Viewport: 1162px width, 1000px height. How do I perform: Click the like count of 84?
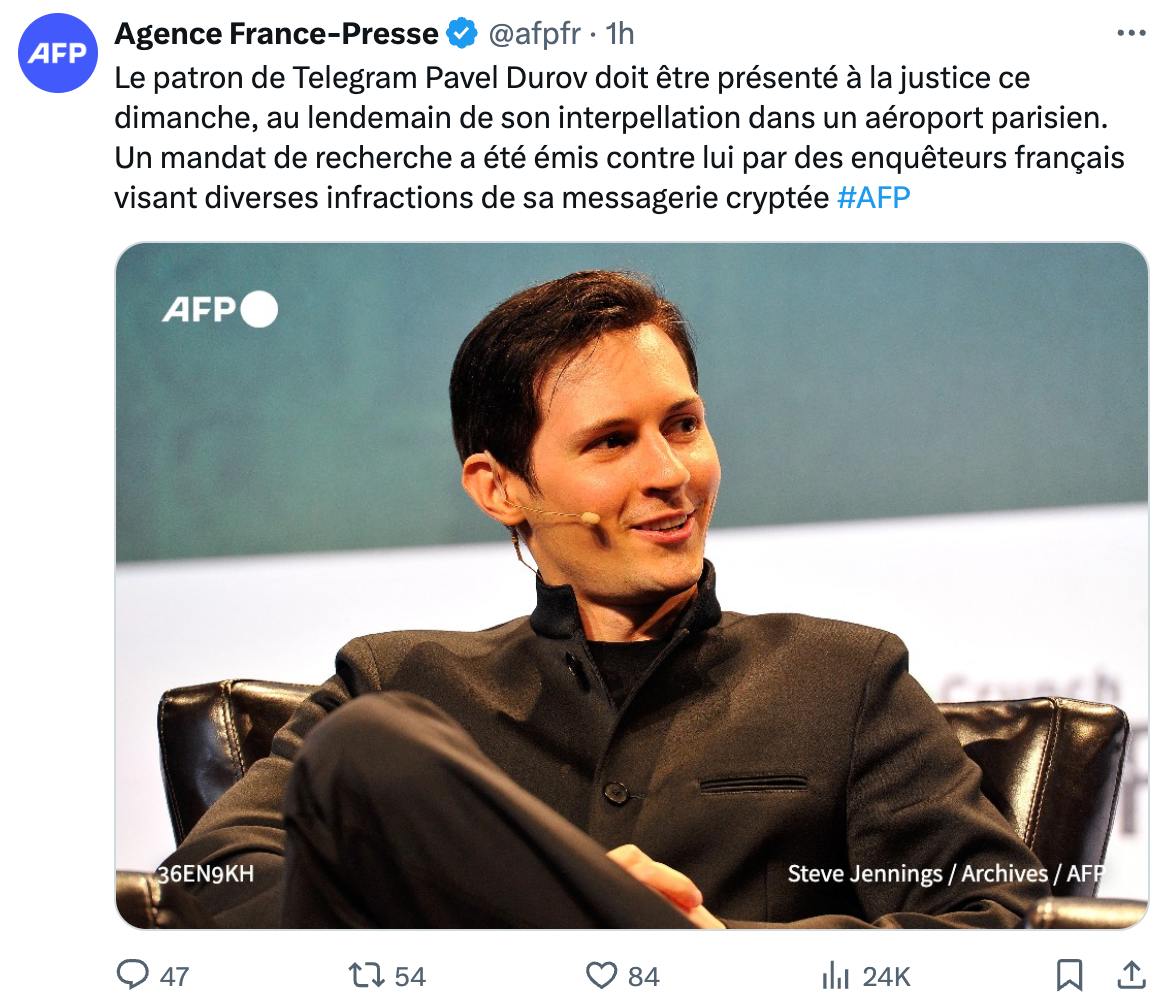coord(644,976)
